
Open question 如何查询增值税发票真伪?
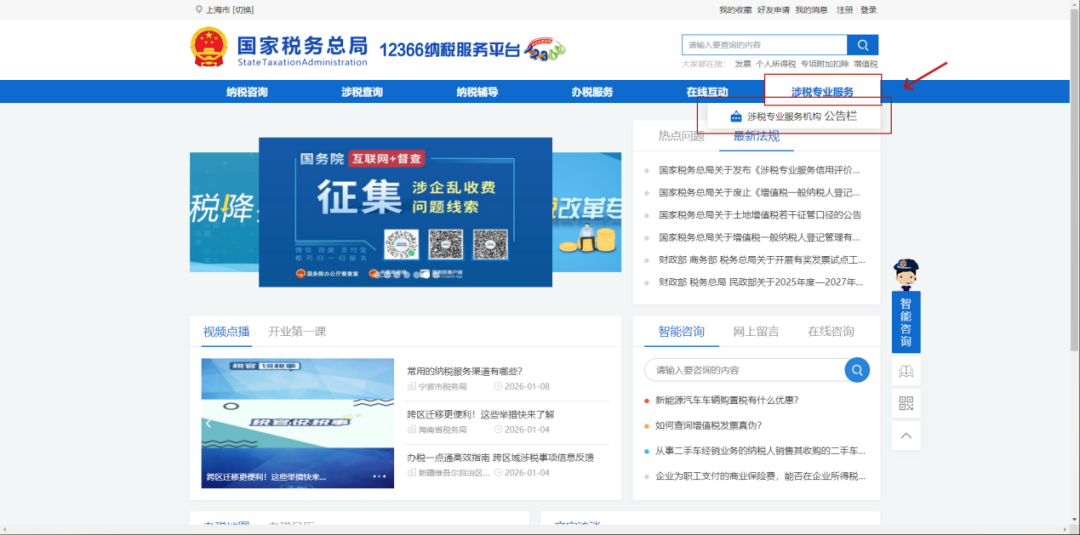click(708, 426)
